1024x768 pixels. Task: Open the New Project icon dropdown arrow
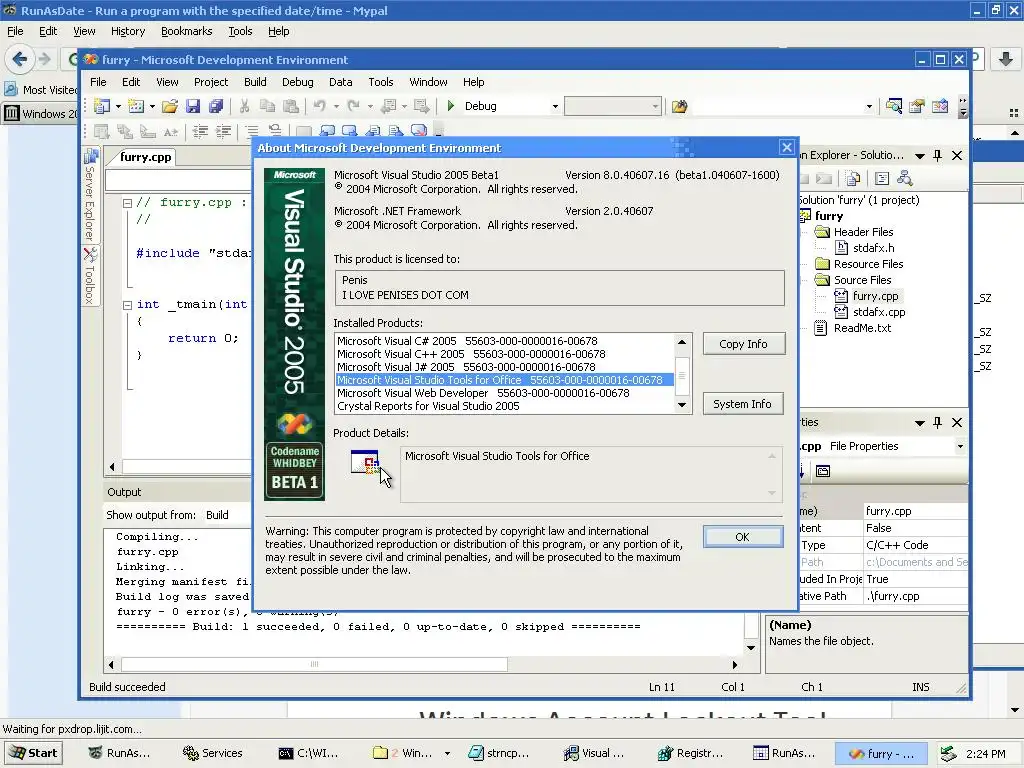[118, 106]
